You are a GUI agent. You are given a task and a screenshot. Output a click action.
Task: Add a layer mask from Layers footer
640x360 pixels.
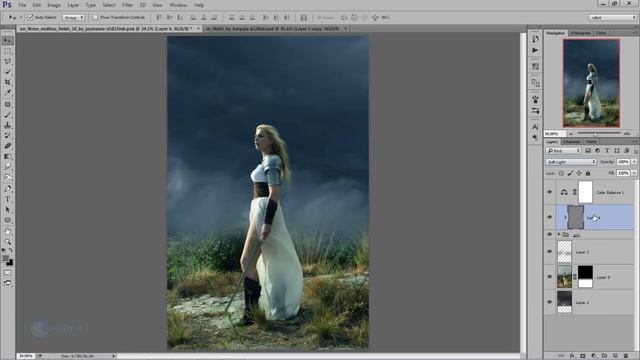click(583, 356)
